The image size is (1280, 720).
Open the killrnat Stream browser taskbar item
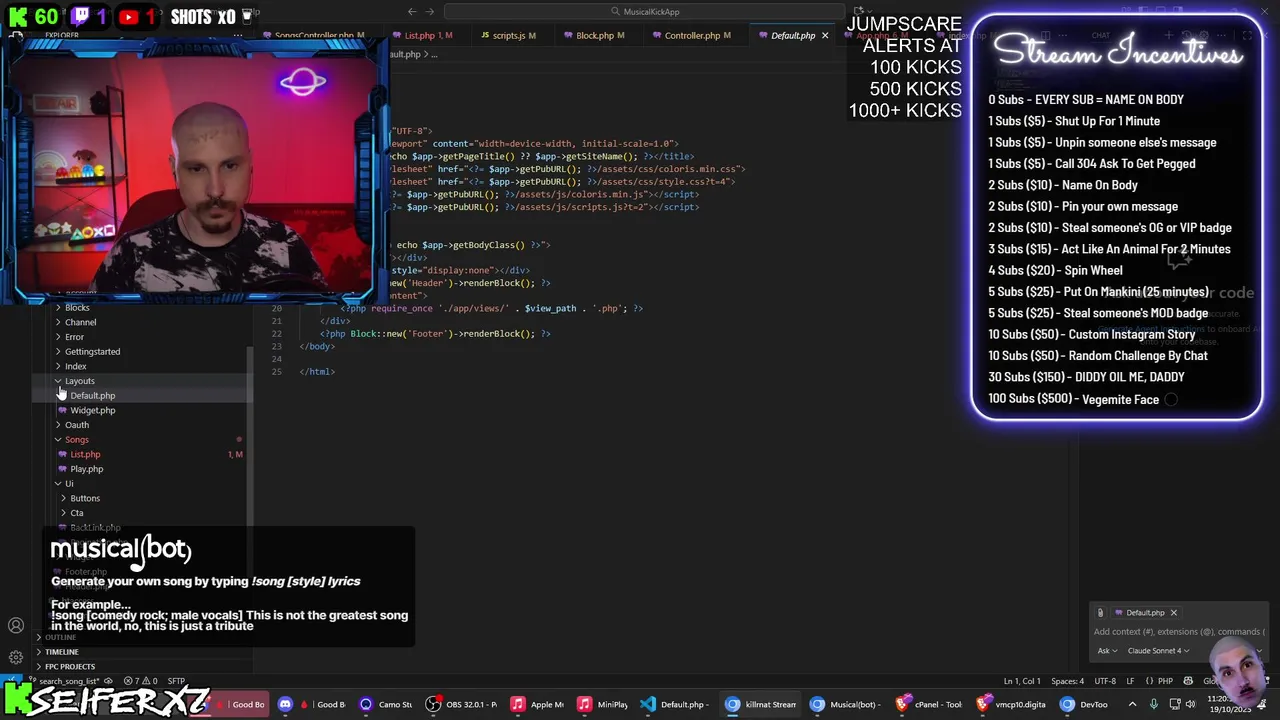pyautogui.click(x=761, y=704)
